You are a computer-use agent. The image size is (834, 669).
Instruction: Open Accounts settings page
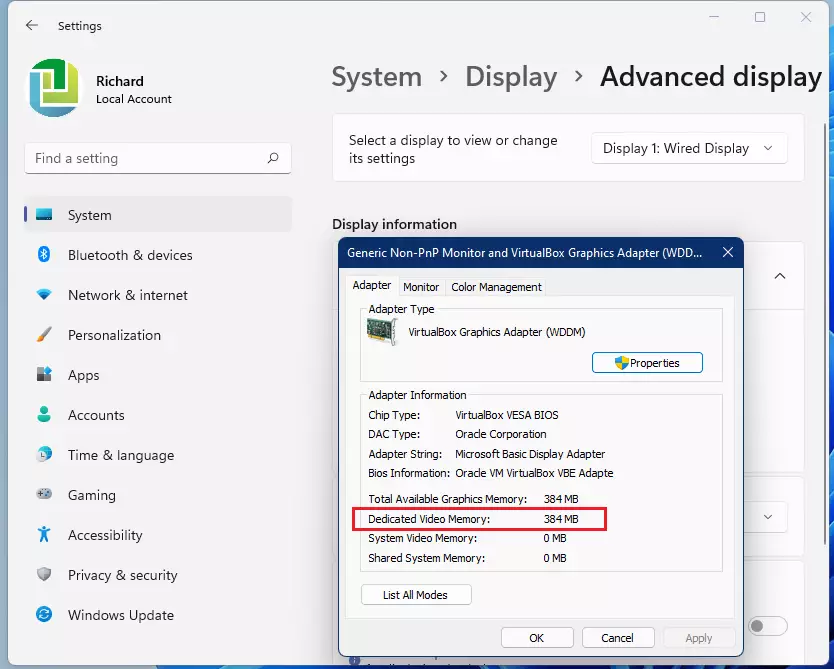coord(158,415)
